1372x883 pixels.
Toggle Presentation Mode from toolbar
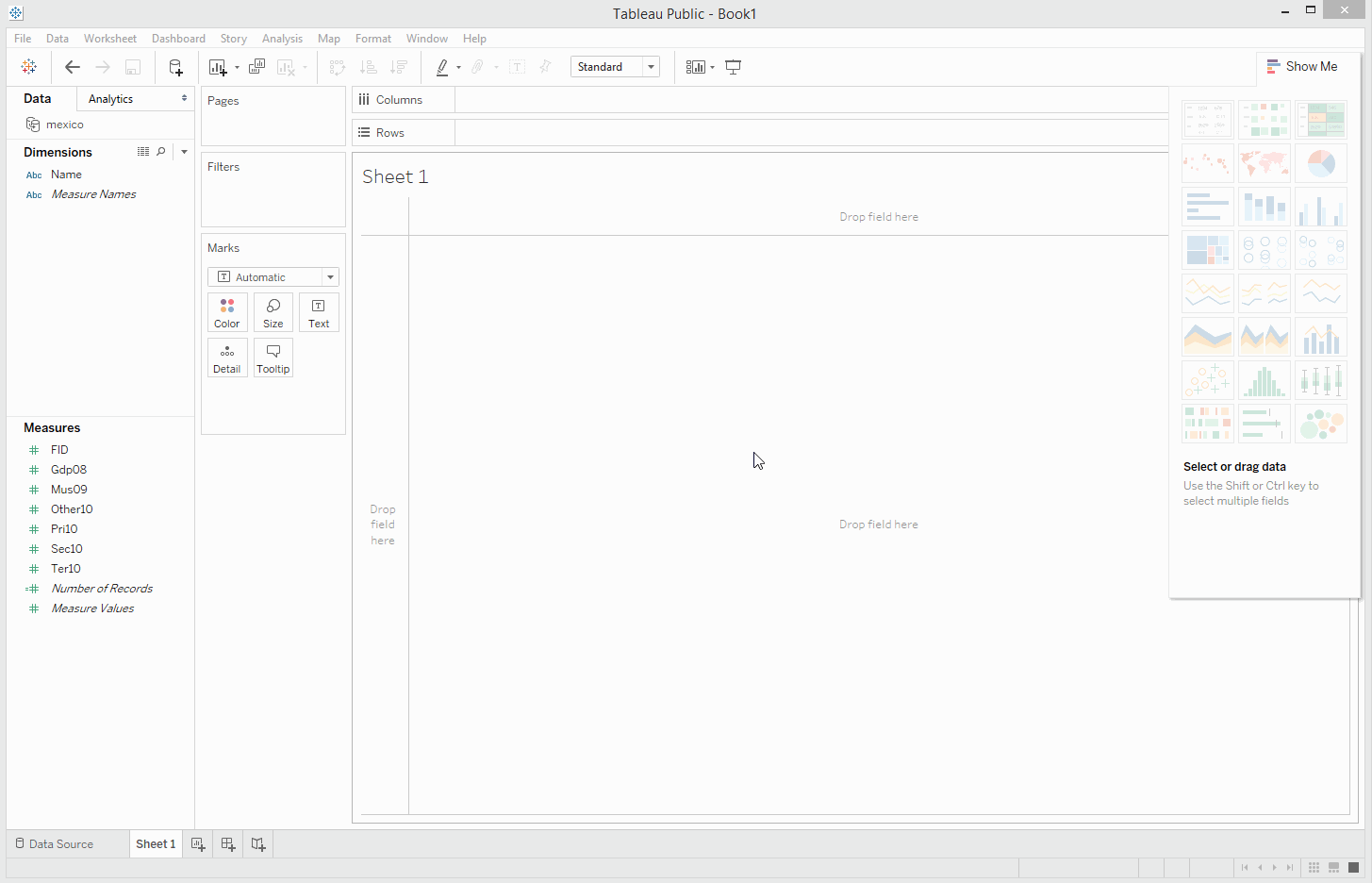(x=733, y=67)
